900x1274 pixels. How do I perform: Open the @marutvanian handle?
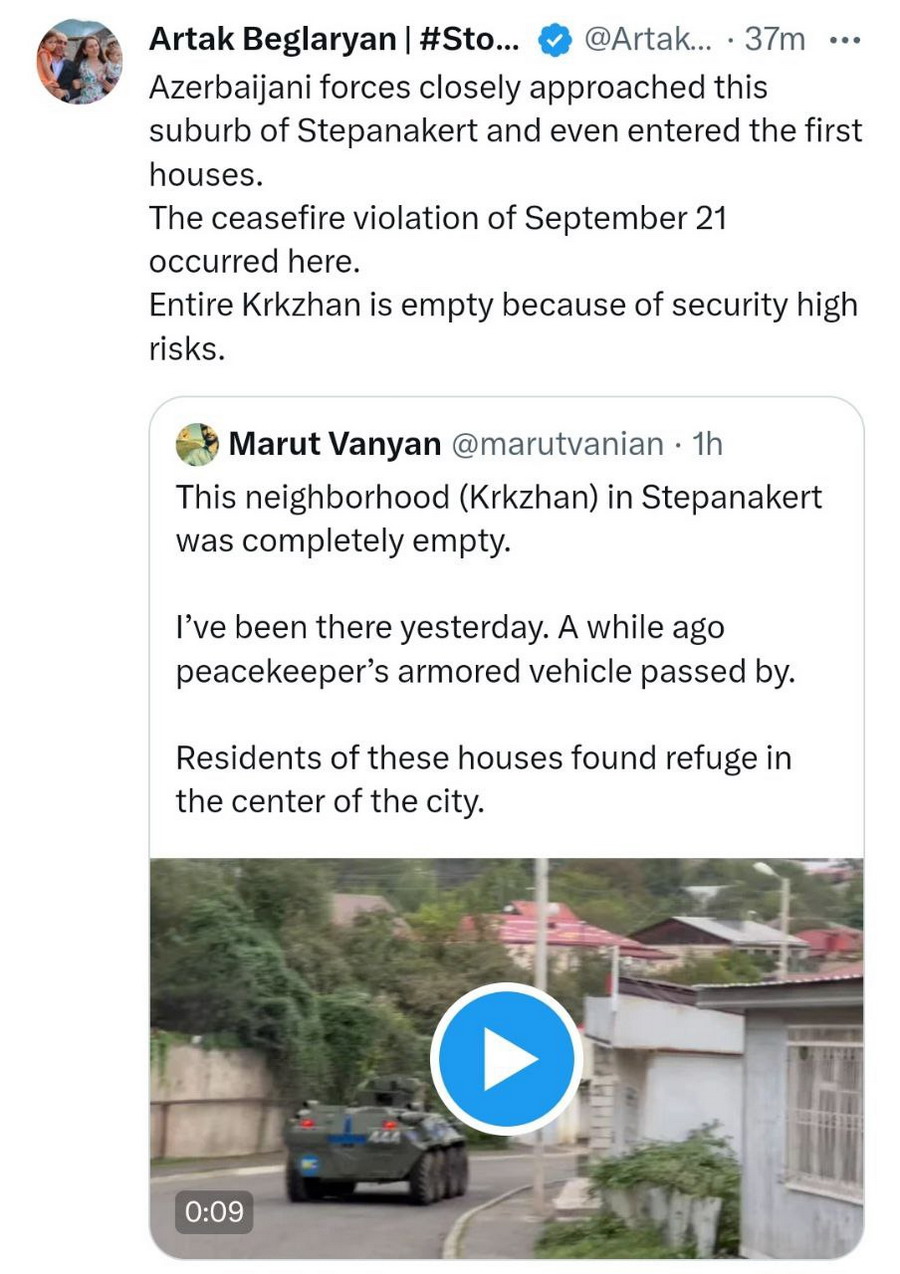point(557,444)
